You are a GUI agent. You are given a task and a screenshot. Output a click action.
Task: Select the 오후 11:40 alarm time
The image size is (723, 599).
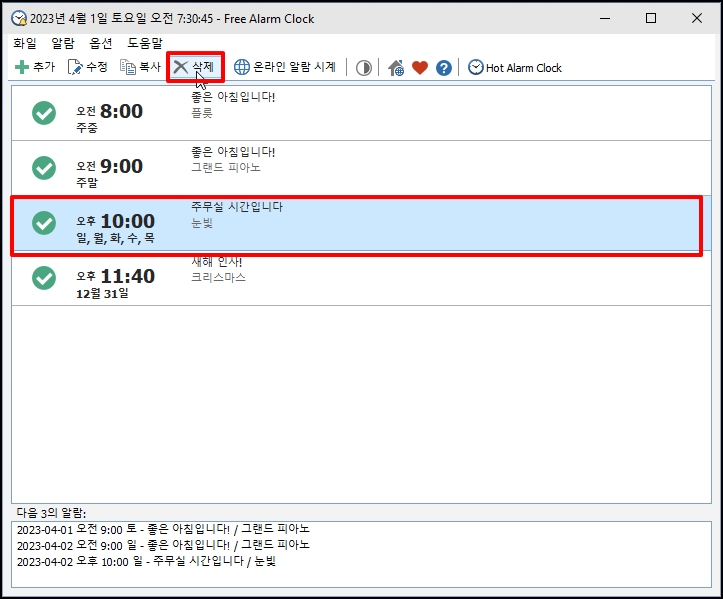(116, 276)
